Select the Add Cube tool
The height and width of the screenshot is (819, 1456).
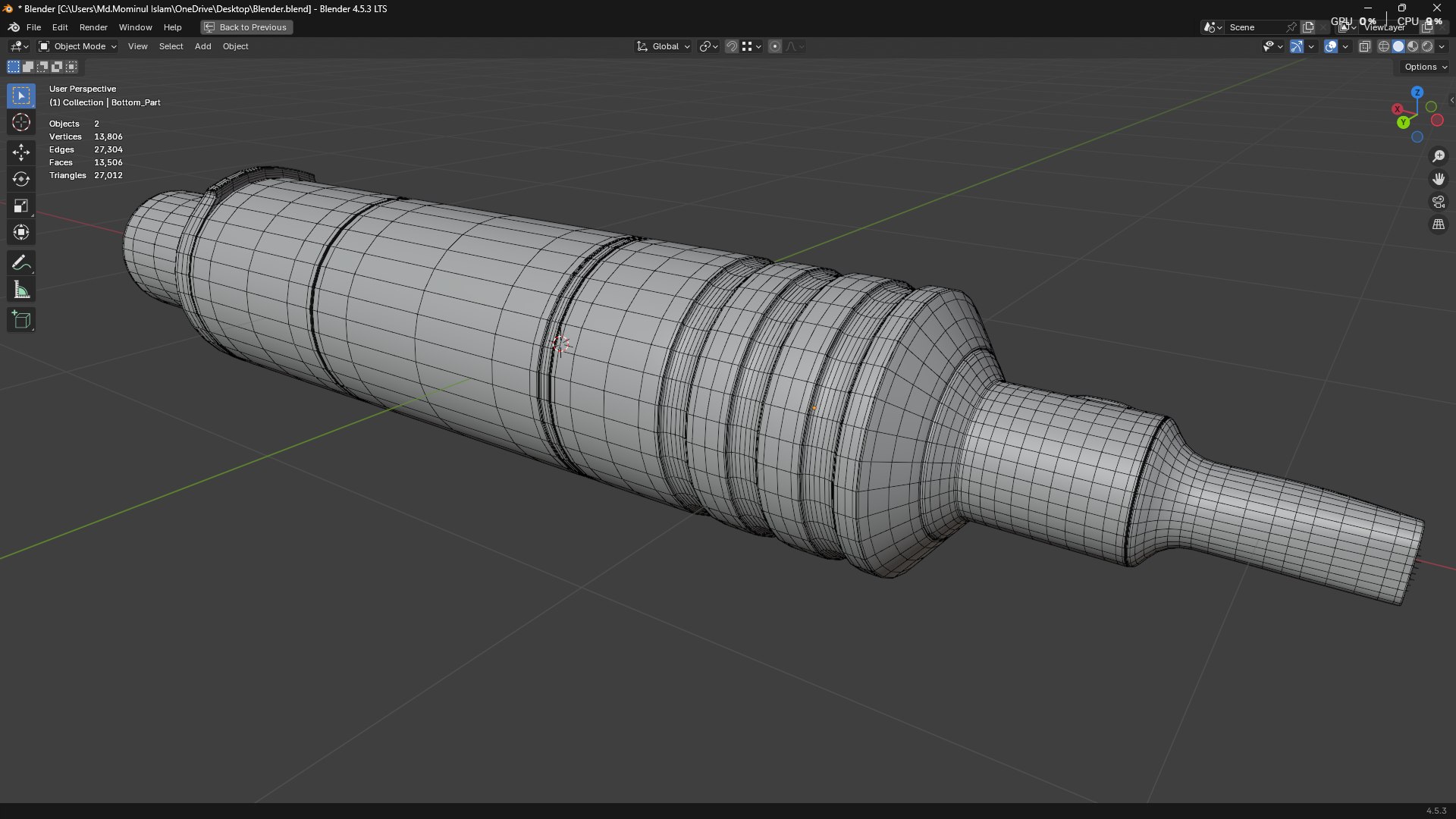[21, 320]
